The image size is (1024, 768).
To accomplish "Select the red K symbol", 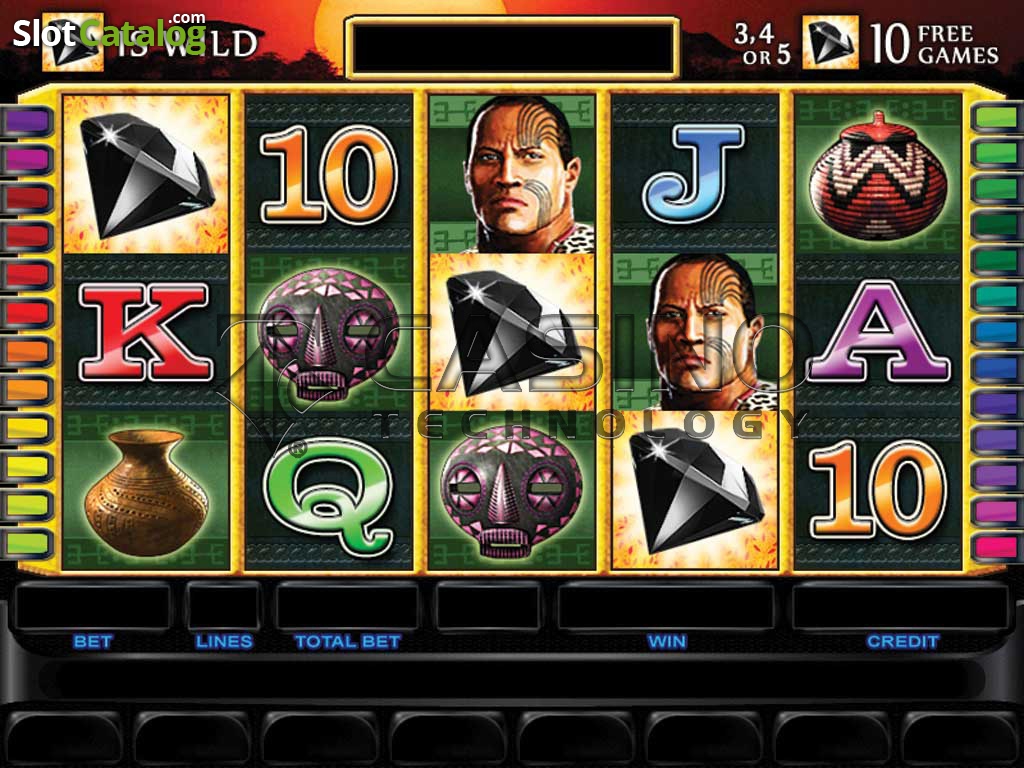I will click(x=145, y=333).
